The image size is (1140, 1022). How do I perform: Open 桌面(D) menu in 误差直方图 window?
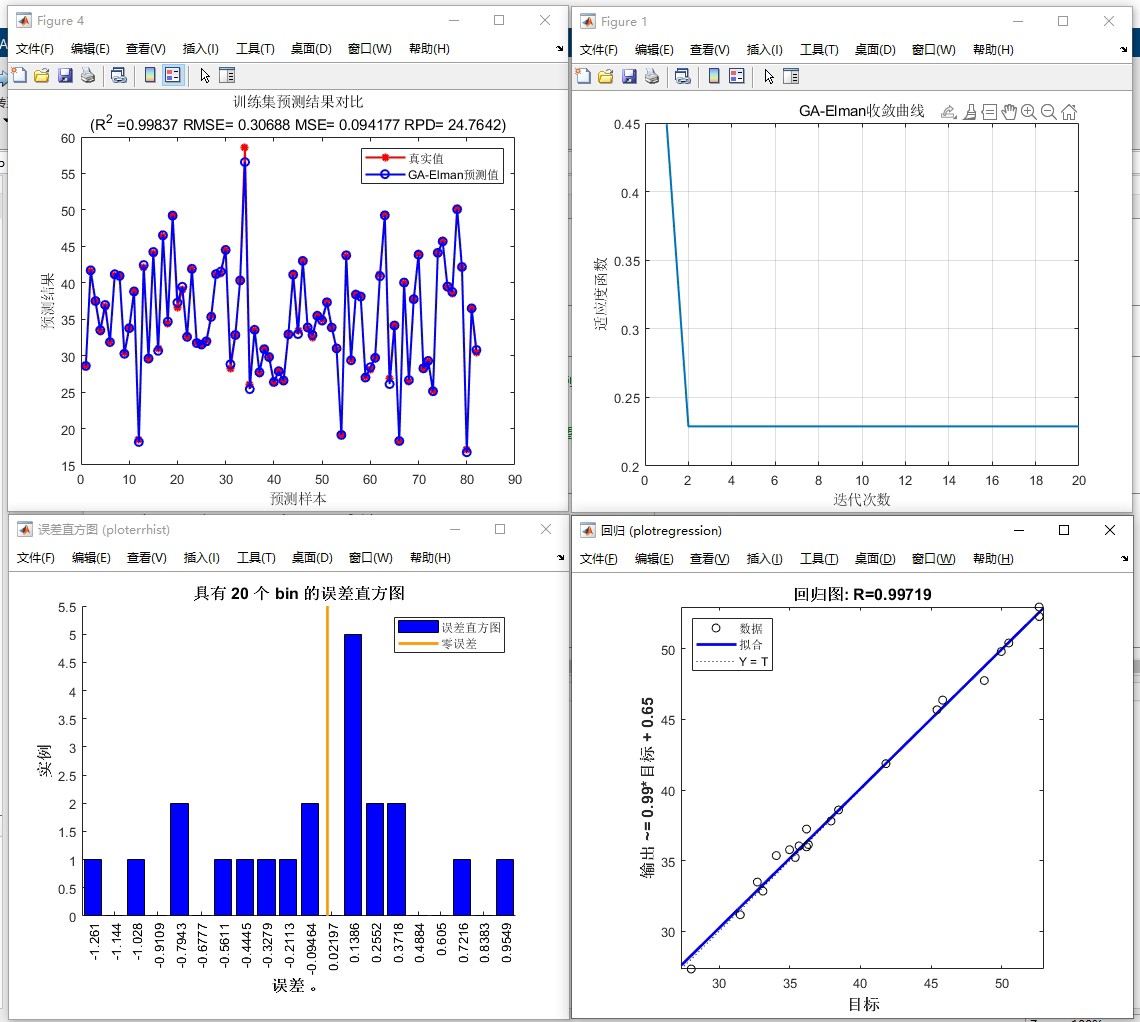(312, 558)
